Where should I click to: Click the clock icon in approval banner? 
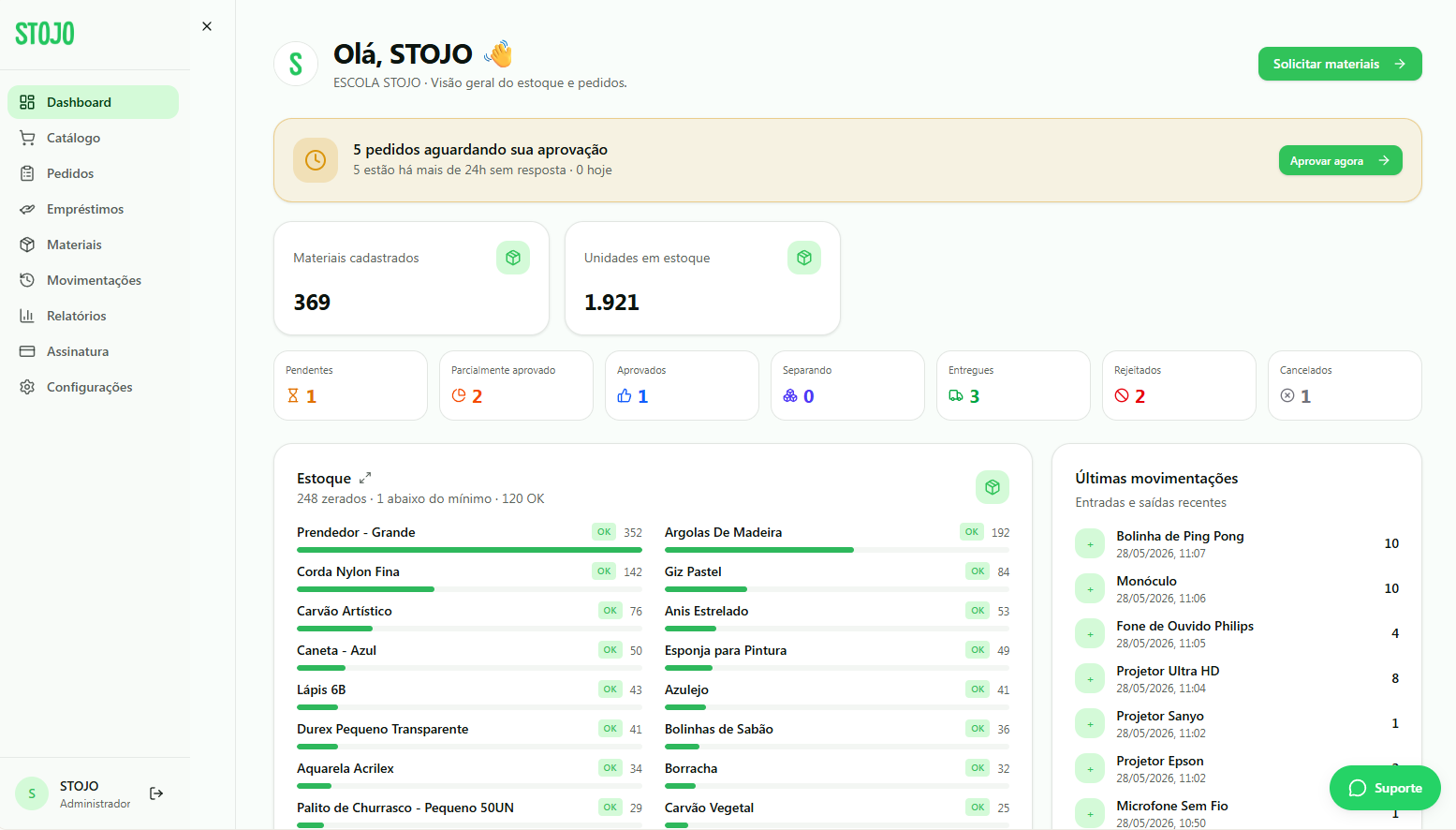click(x=316, y=160)
